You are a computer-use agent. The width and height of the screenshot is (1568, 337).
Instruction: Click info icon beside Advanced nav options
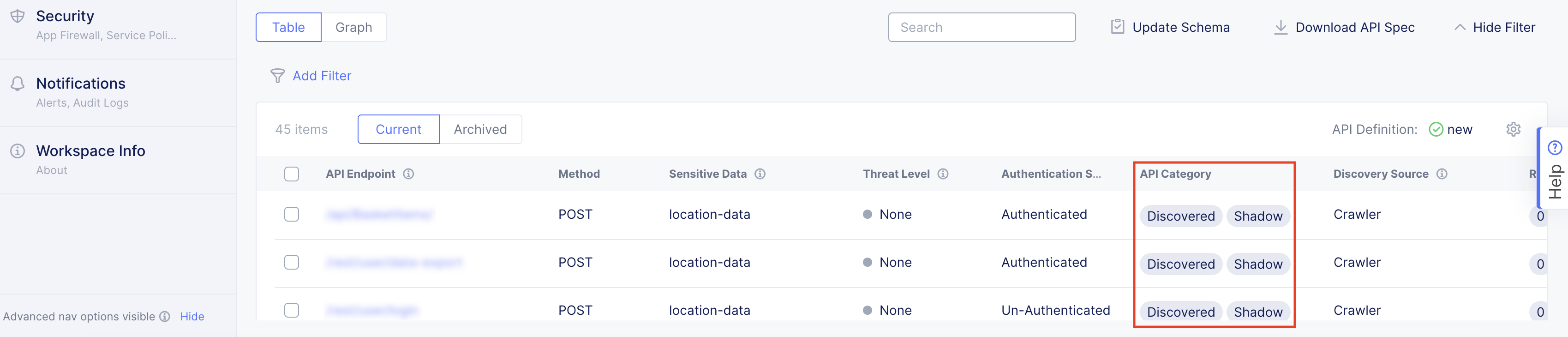(x=165, y=316)
